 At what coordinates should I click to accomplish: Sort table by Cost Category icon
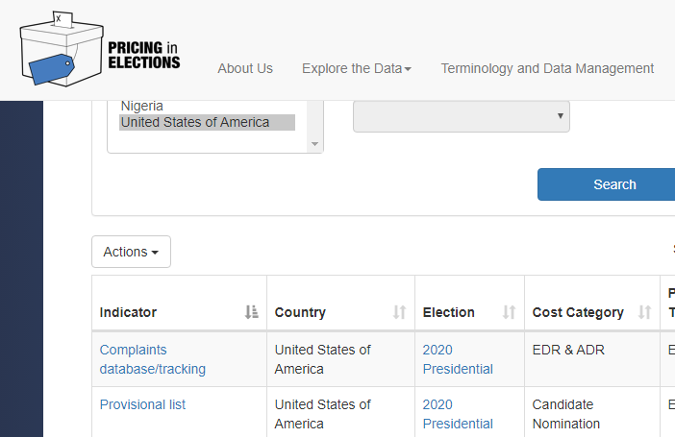point(644,312)
